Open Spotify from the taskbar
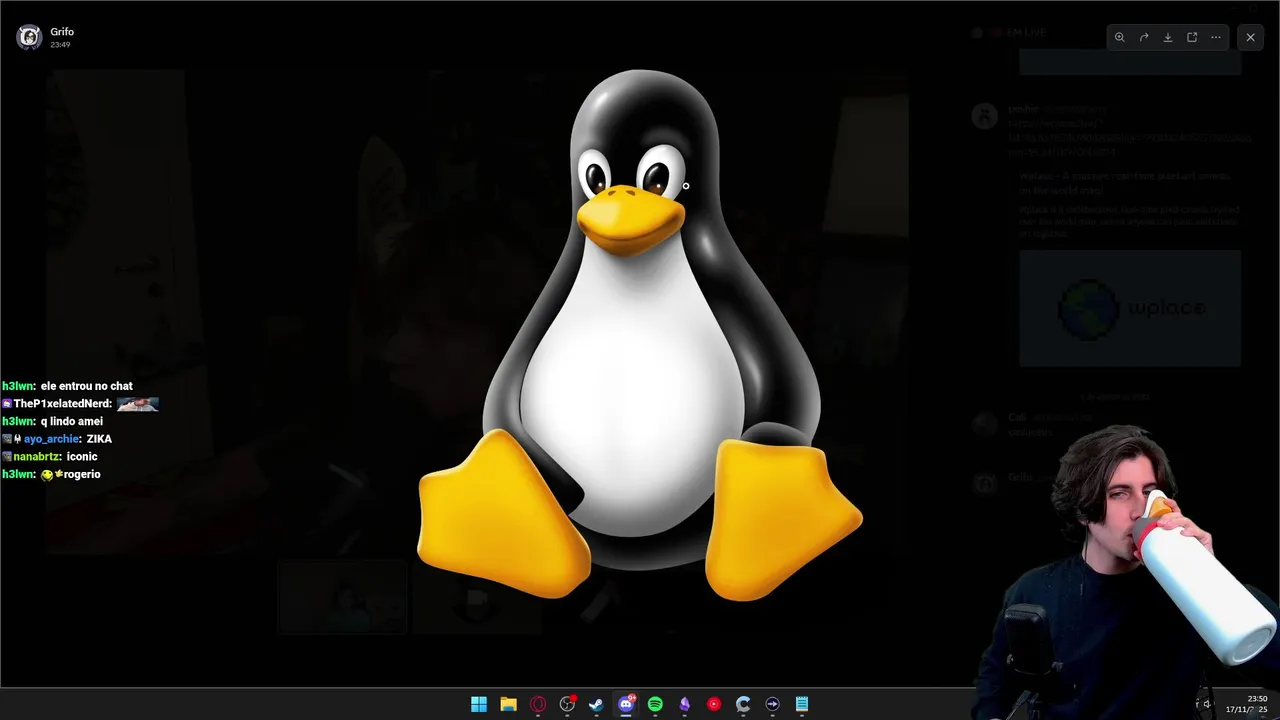Screen dimensions: 1280x720 click(x=655, y=704)
